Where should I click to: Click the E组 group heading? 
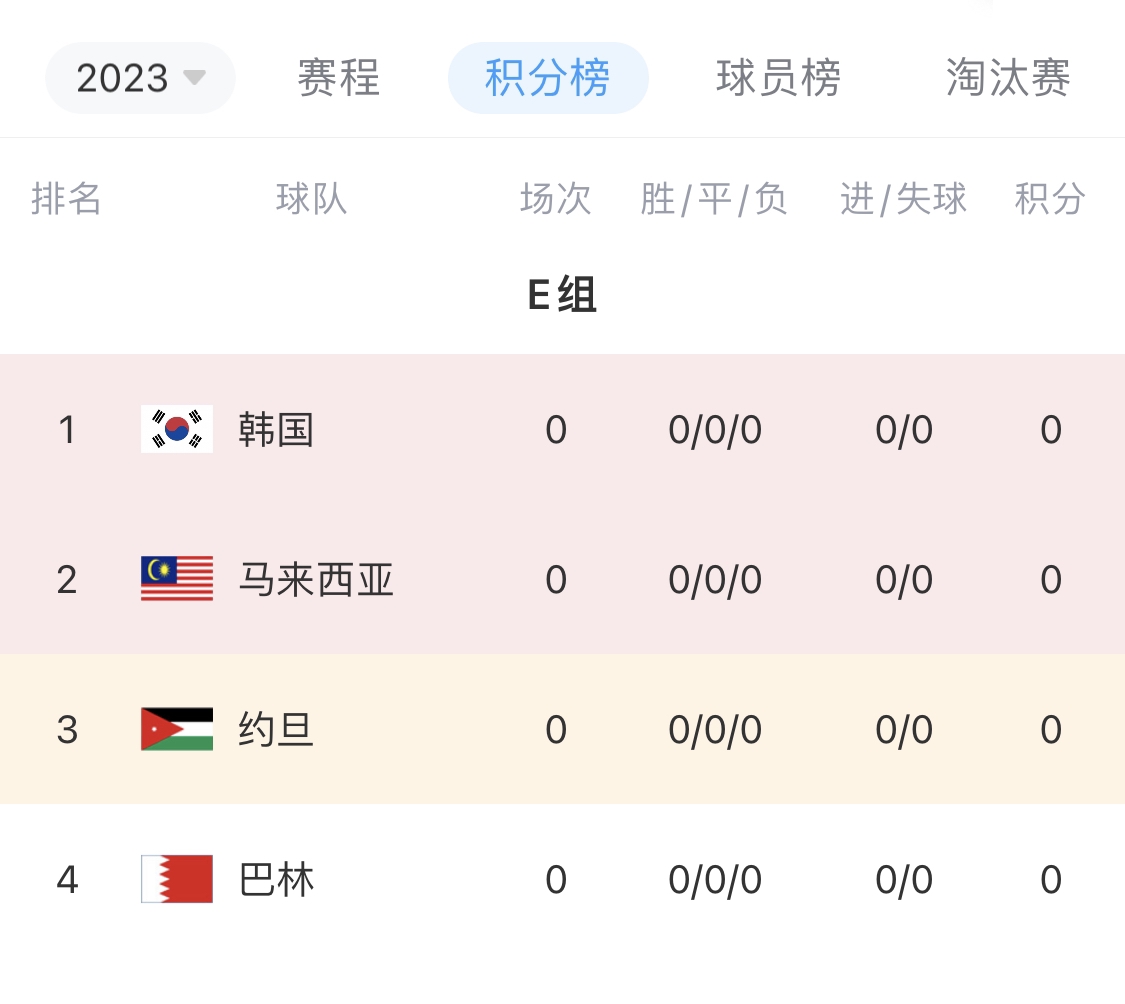click(562, 294)
